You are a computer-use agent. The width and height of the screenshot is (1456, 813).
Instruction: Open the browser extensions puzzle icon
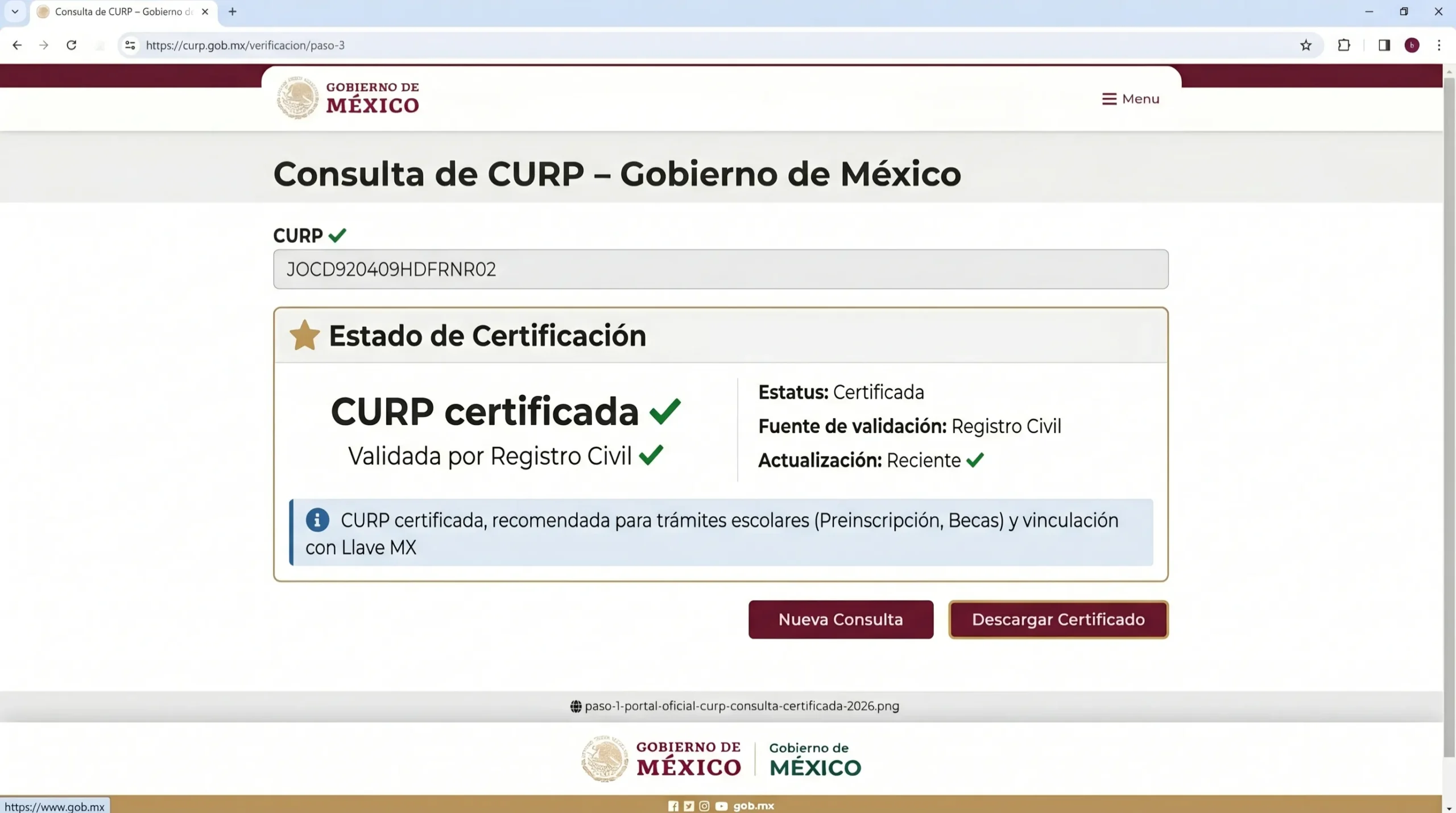click(1344, 45)
